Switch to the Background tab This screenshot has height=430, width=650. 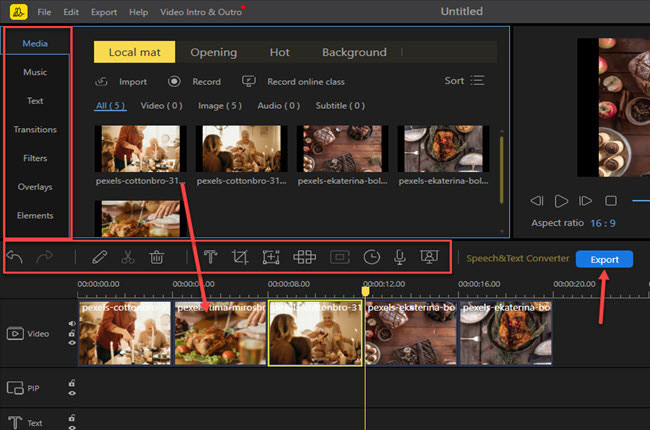354,52
